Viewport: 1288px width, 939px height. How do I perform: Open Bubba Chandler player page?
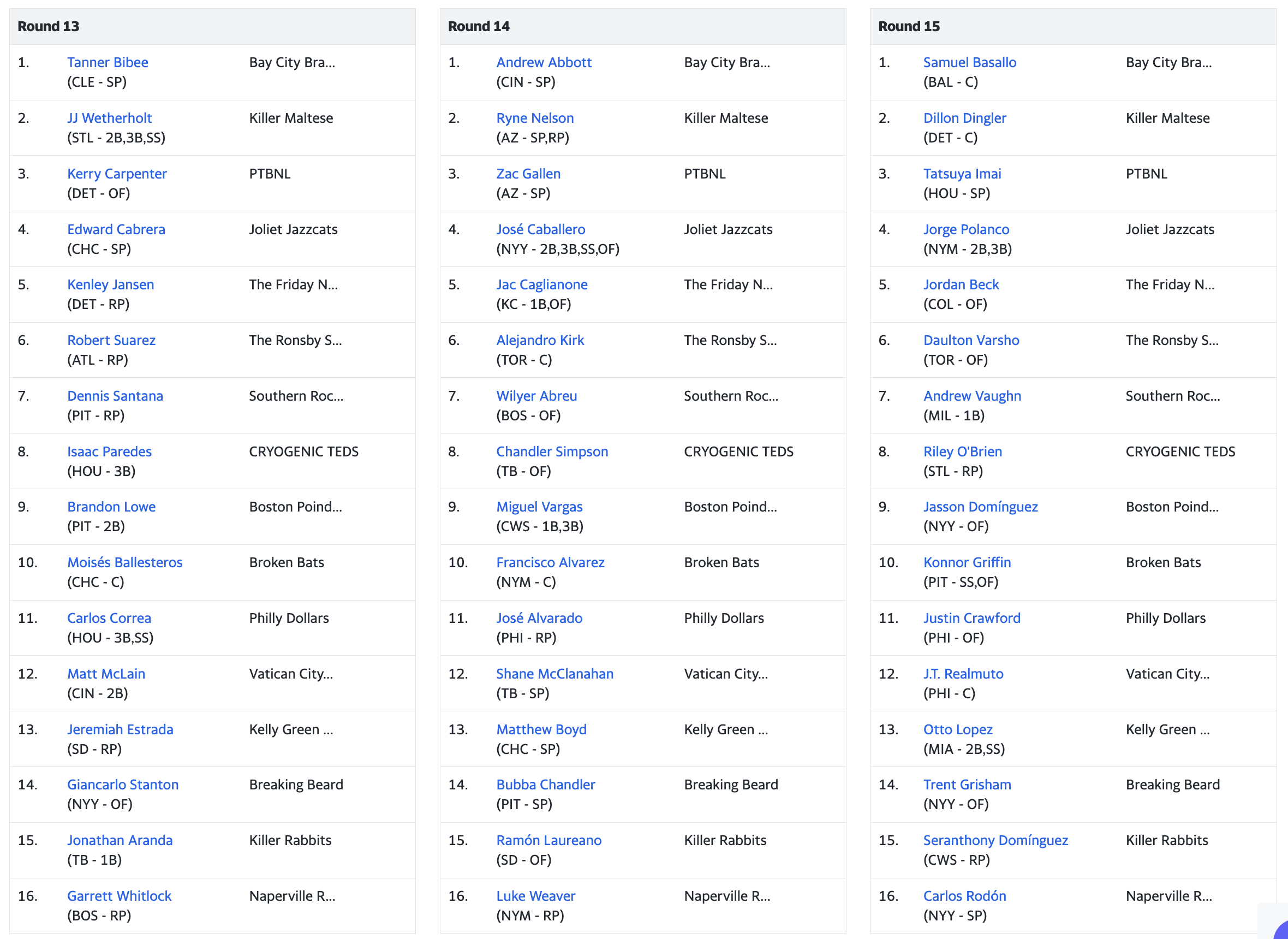(x=545, y=785)
